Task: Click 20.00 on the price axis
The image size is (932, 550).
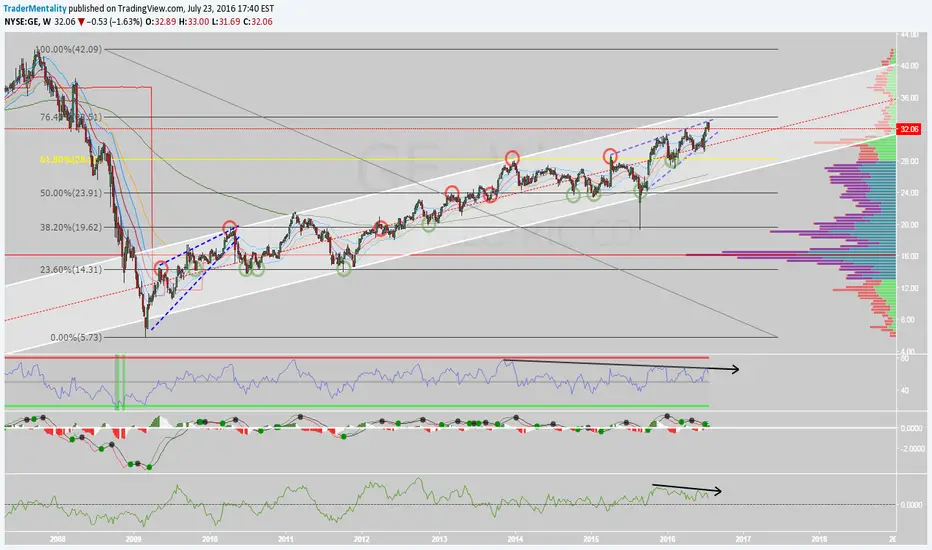Action: pyautogui.click(x=909, y=225)
